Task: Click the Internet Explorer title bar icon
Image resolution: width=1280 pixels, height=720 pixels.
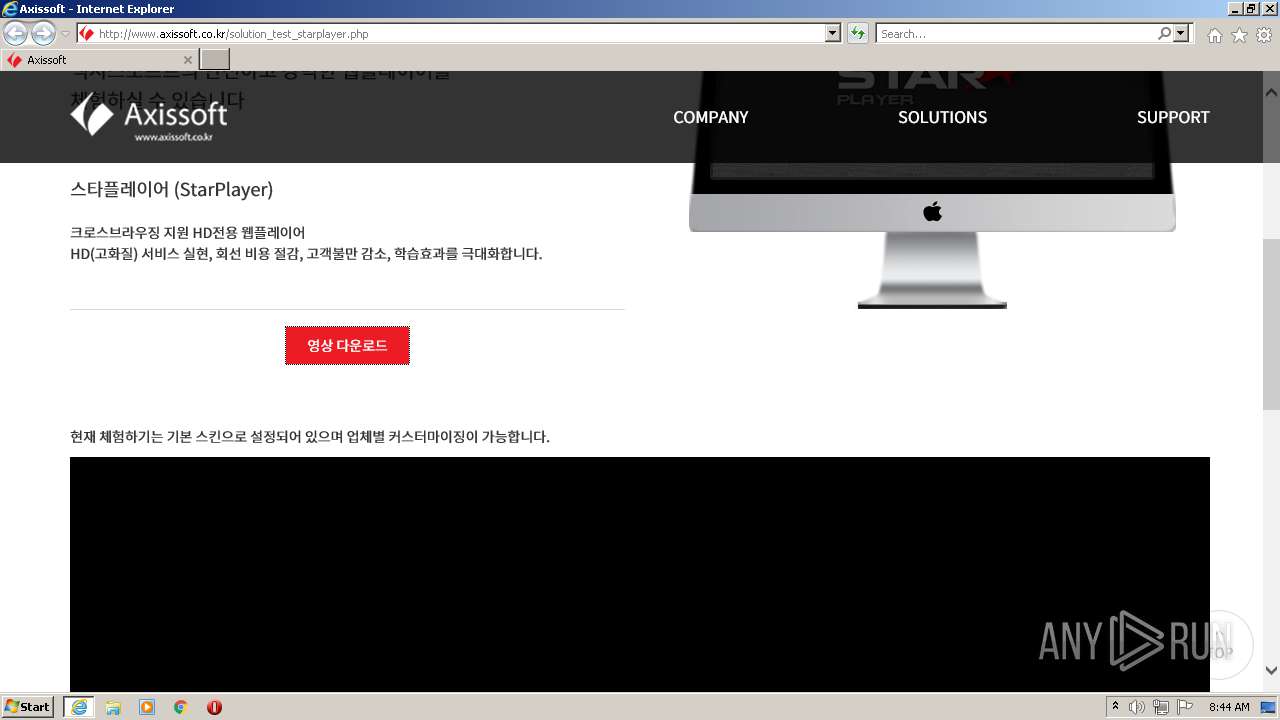Action: tap(9, 9)
